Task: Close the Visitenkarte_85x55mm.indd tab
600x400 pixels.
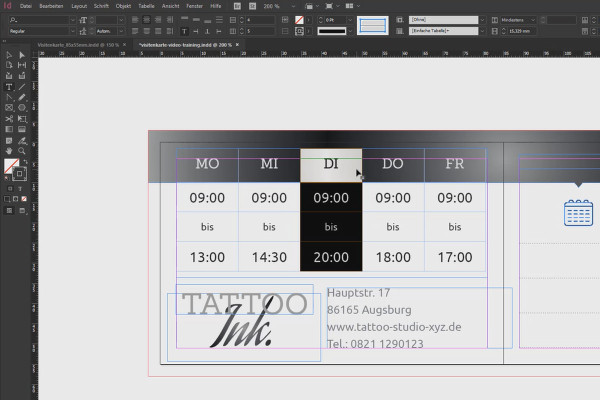Action: (124, 45)
